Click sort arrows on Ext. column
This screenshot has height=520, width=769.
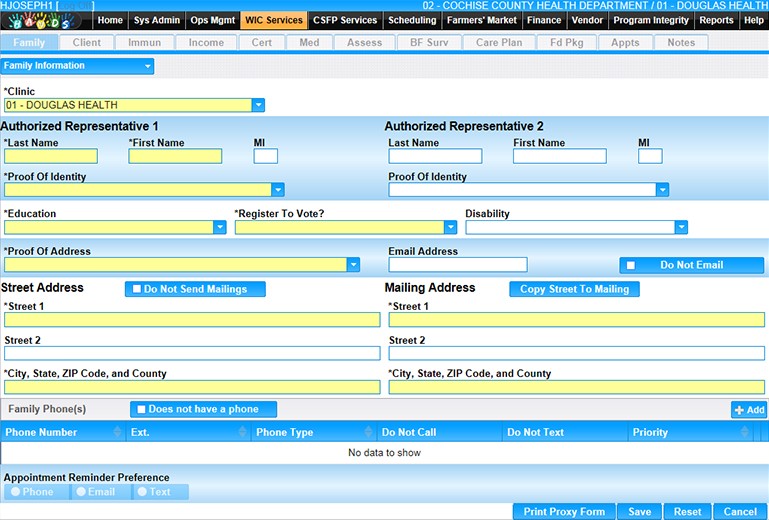click(242, 433)
